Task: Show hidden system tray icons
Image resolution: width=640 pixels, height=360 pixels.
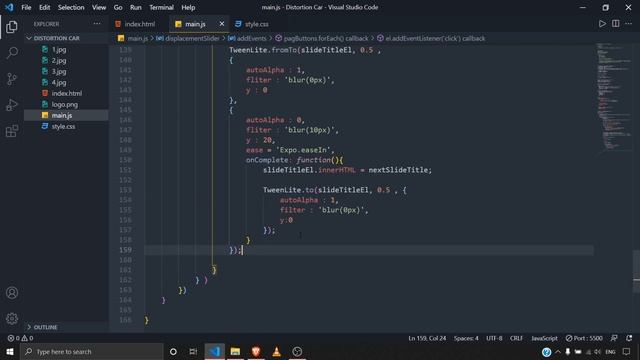Action: coord(558,351)
